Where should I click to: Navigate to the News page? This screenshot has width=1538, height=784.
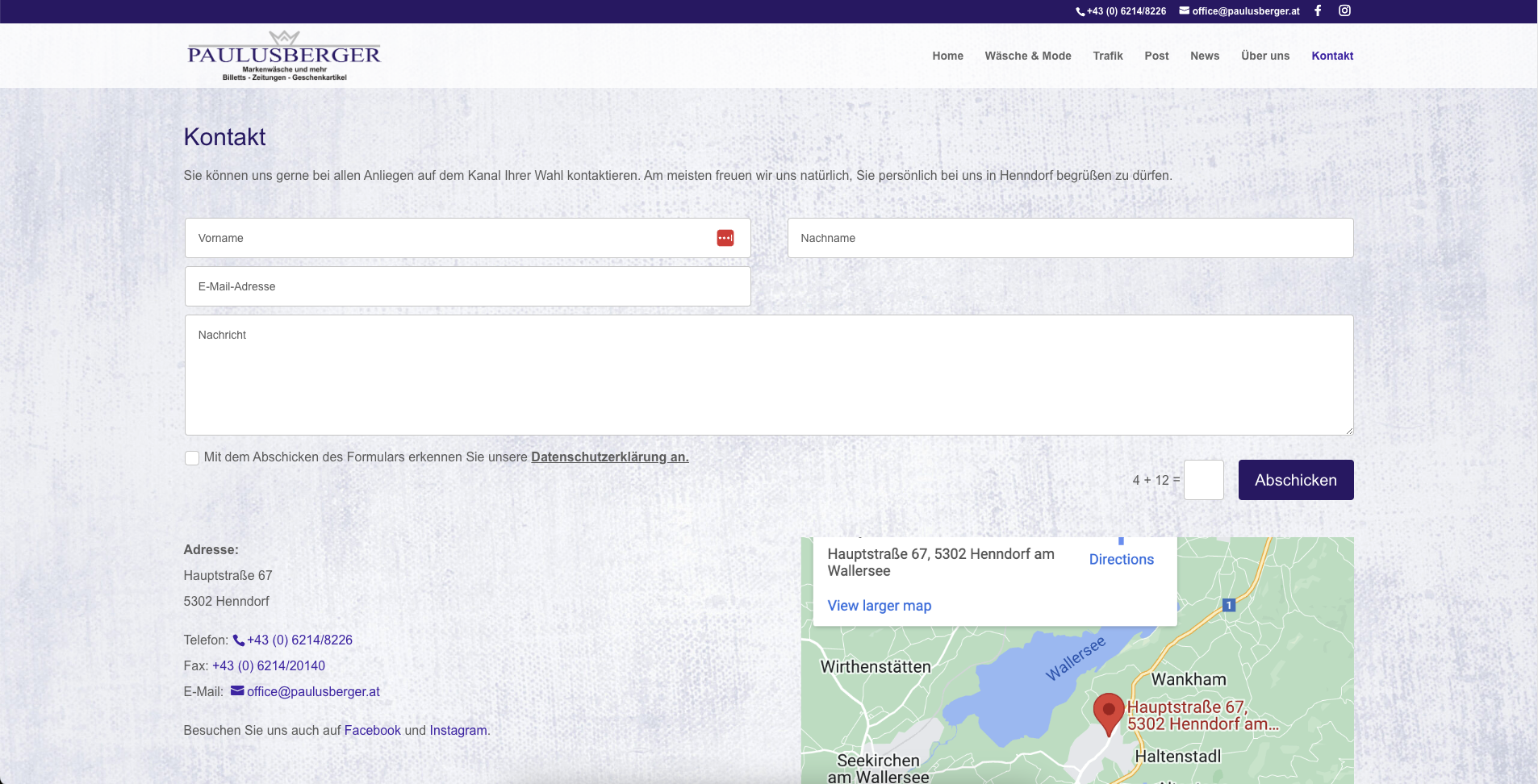tap(1204, 56)
